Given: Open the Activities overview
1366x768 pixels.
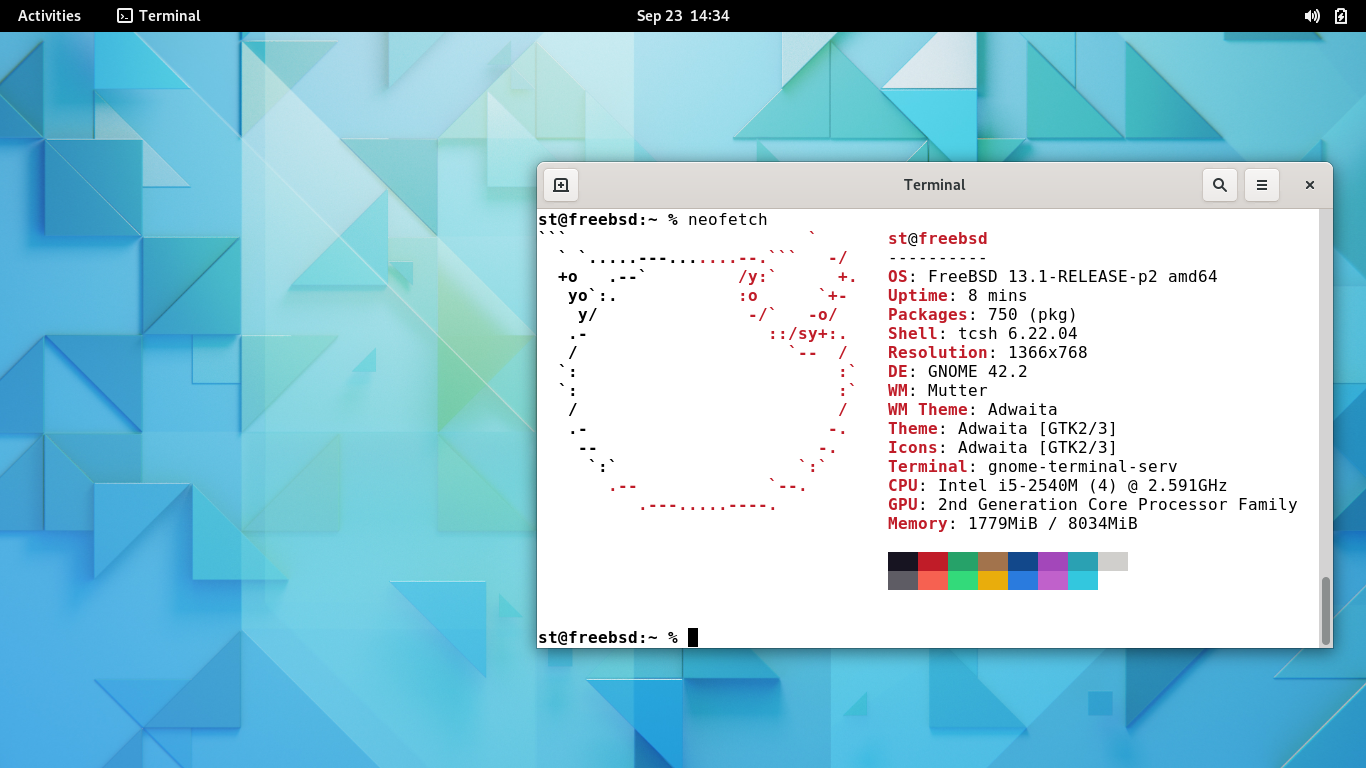Looking at the screenshot, I should point(49,16).
